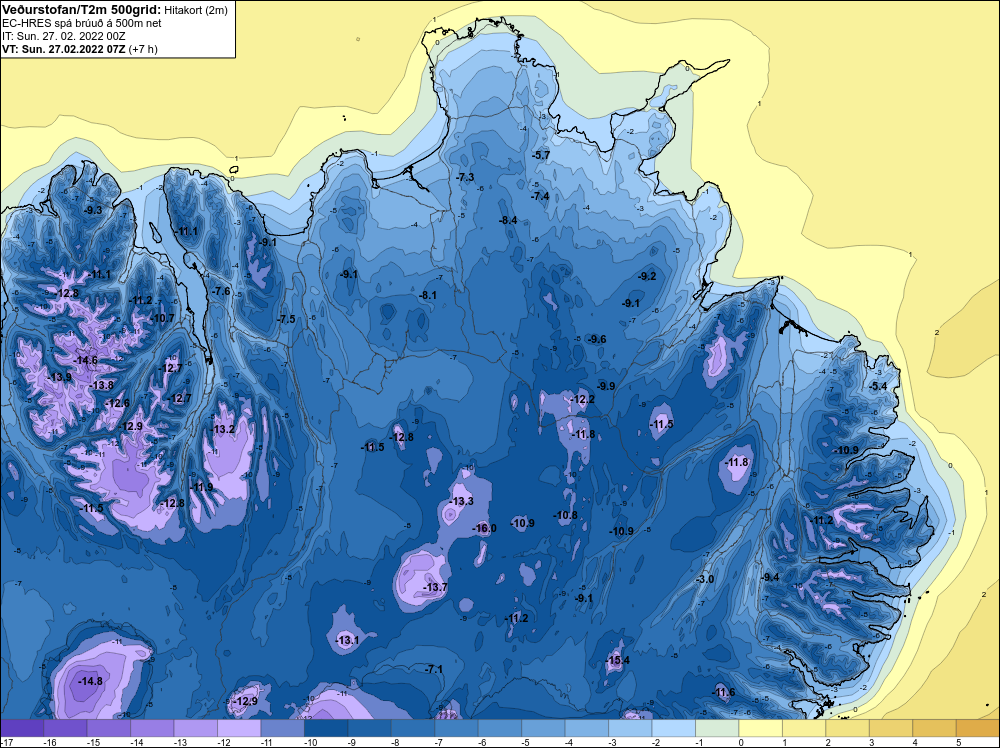Click the -9.4 temperature label
Viewport: 1000px width, 748px height.
tap(770, 577)
